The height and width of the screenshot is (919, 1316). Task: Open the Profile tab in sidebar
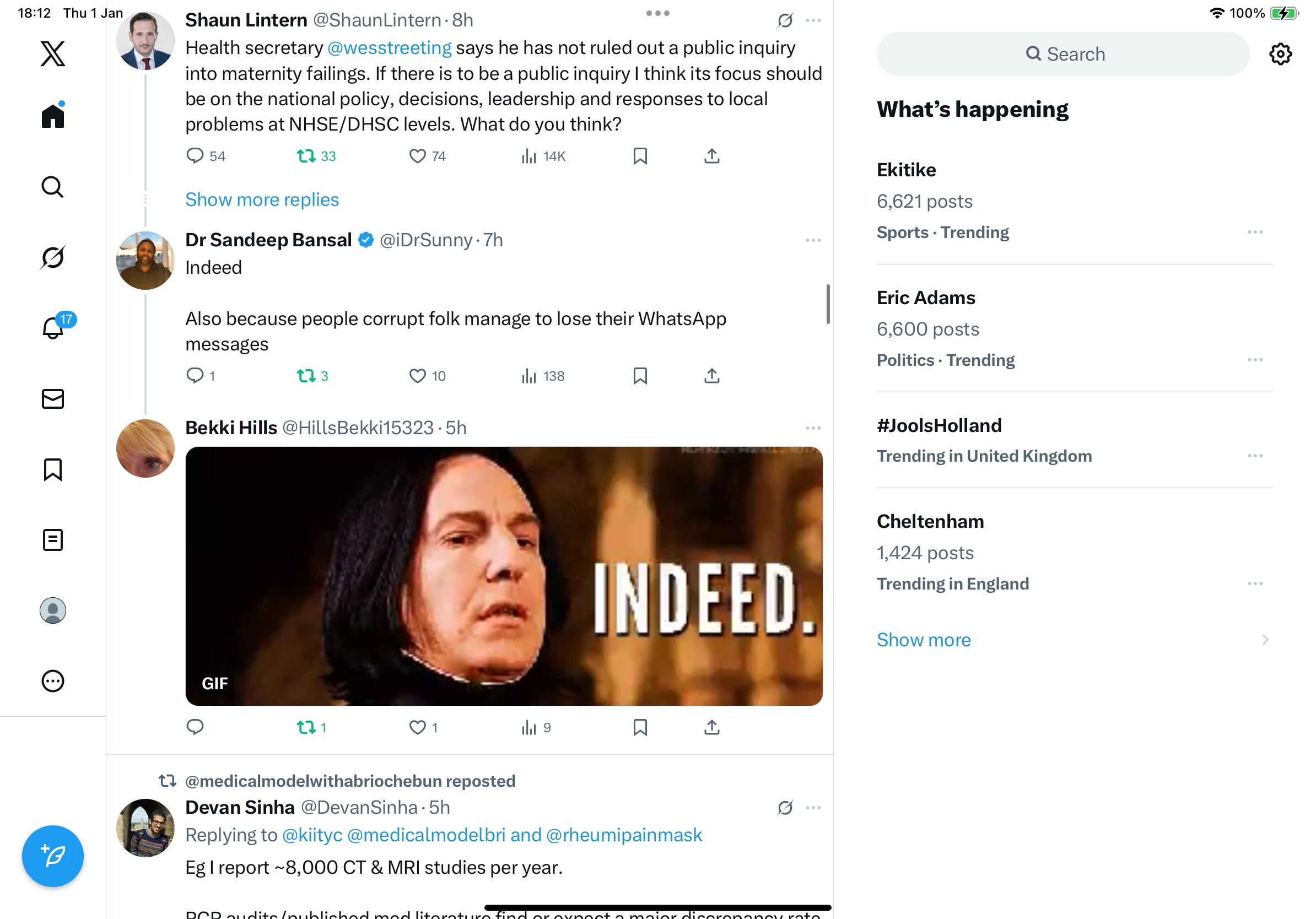[53, 610]
